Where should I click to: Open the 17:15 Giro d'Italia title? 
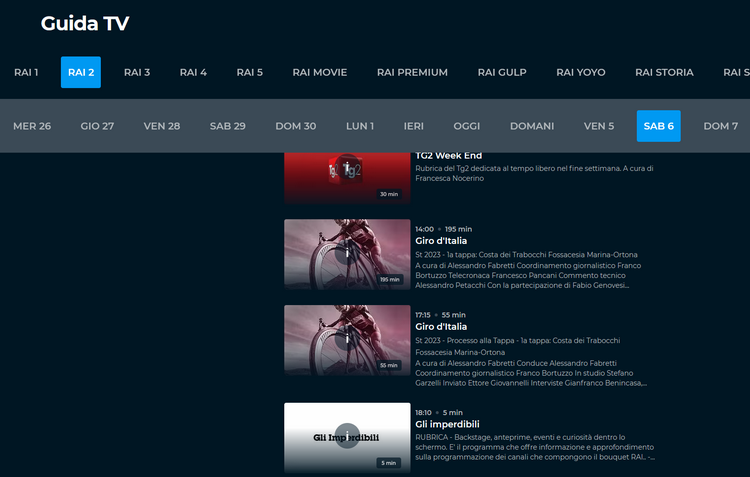click(441, 327)
